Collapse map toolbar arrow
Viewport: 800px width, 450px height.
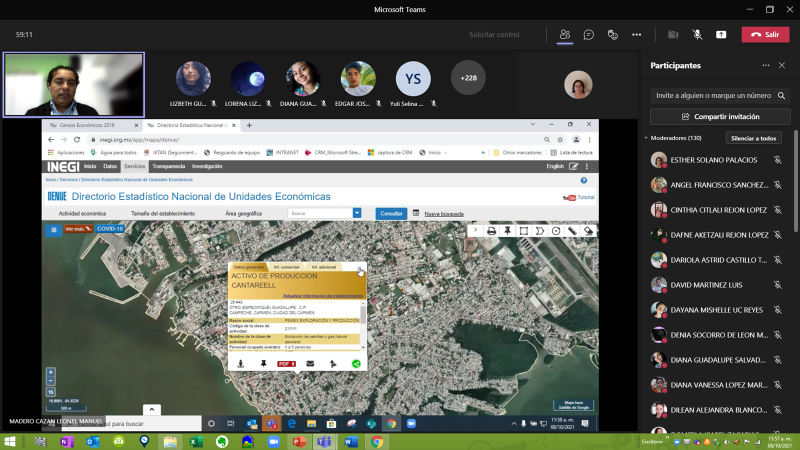pyautogui.click(x=476, y=231)
